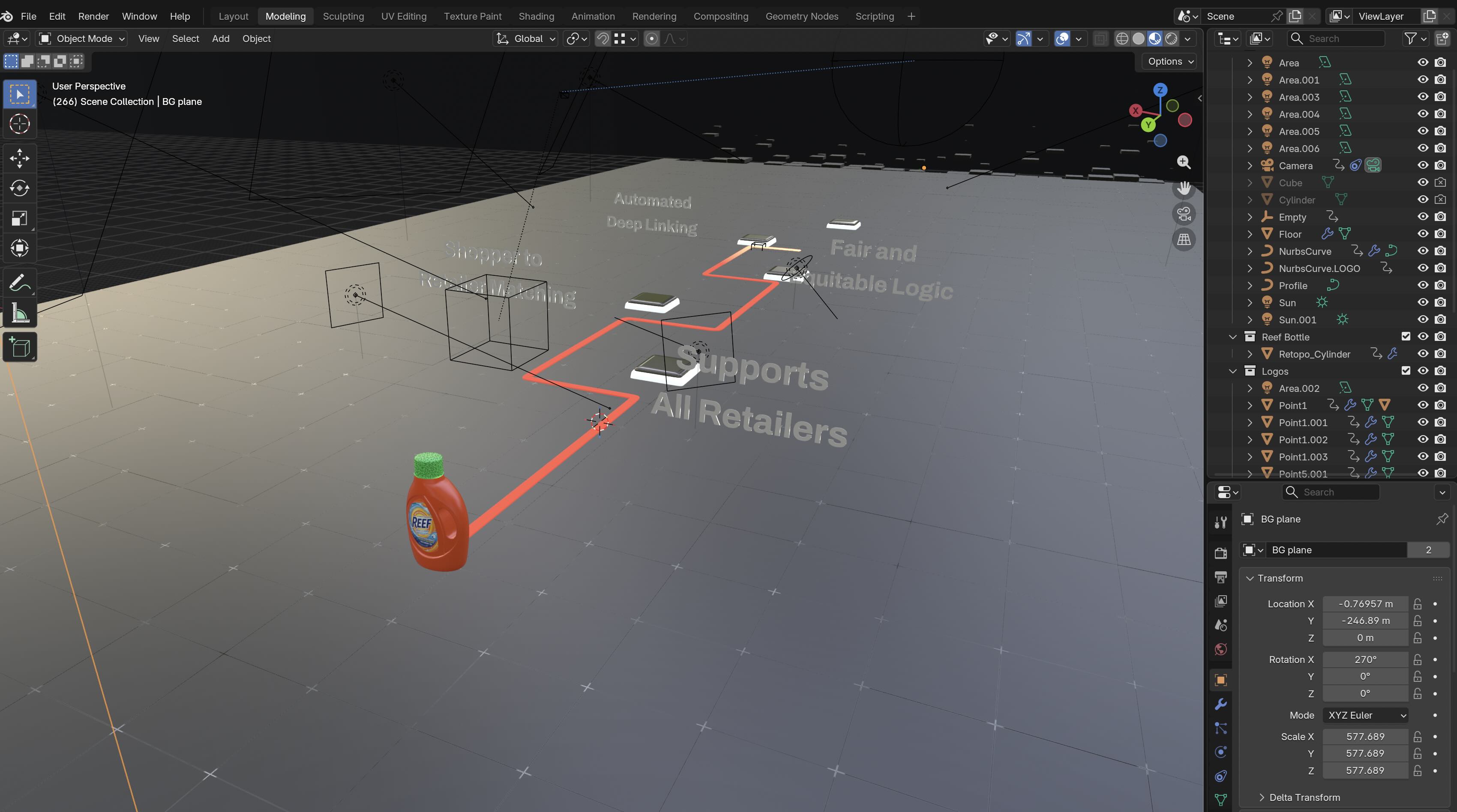Open the Particles properties tab

pos(1221,728)
